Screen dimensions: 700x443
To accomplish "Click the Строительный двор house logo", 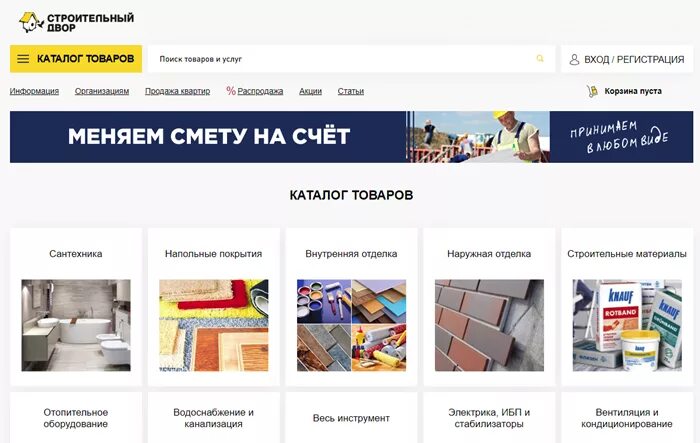I will pos(31,22).
